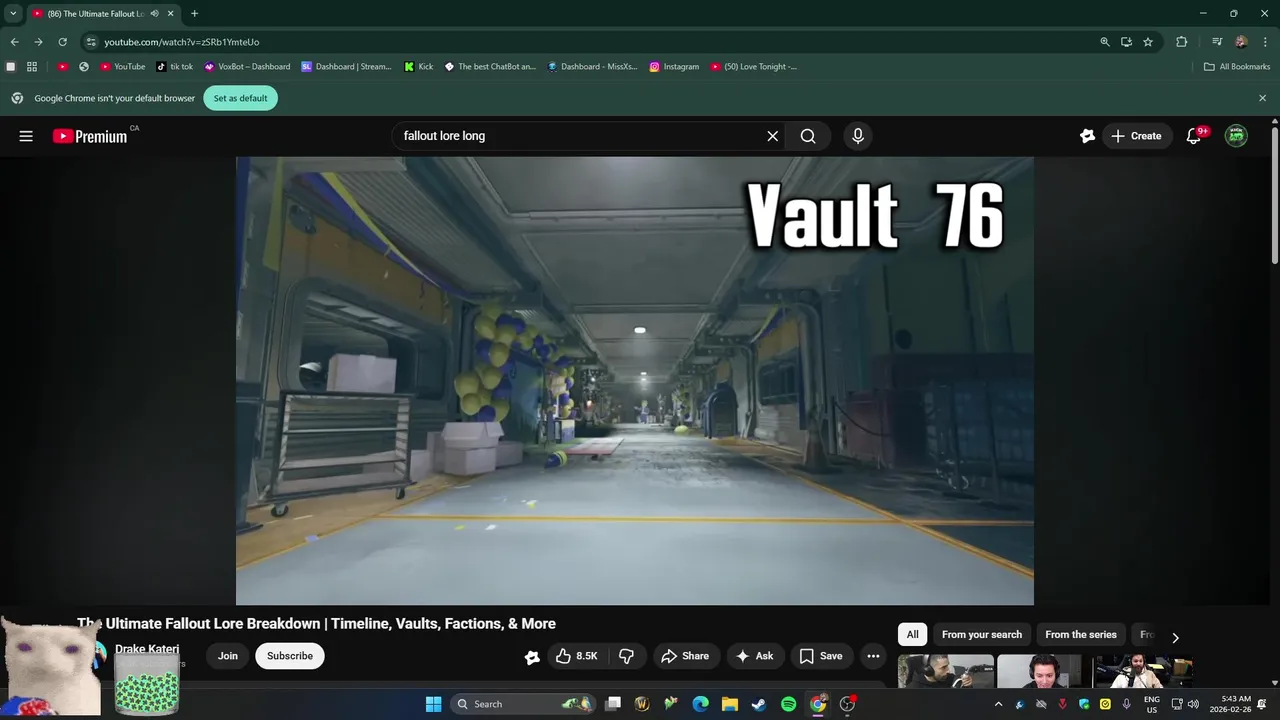This screenshot has width=1280, height=720.
Task: Click the Create button
Action: pyautogui.click(x=1136, y=136)
